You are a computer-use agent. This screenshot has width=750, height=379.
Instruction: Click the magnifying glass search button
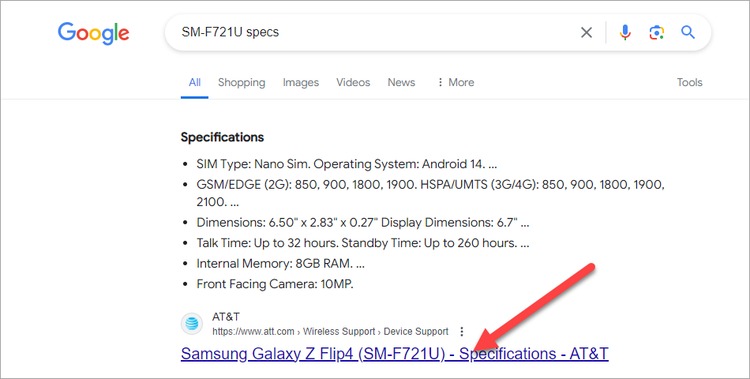tap(688, 33)
